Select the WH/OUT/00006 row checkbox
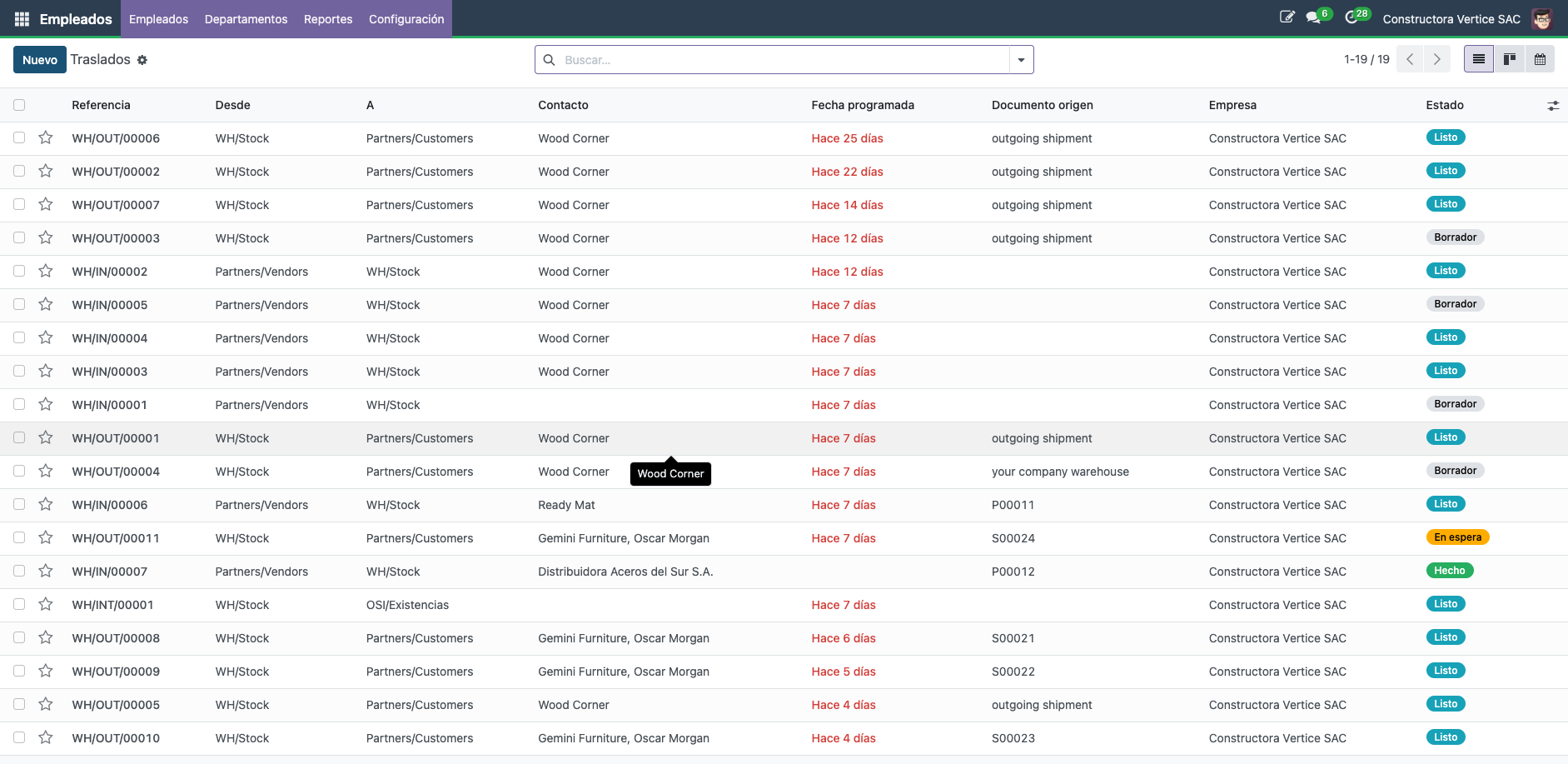Viewport: 1568px width, 764px height. point(19,137)
